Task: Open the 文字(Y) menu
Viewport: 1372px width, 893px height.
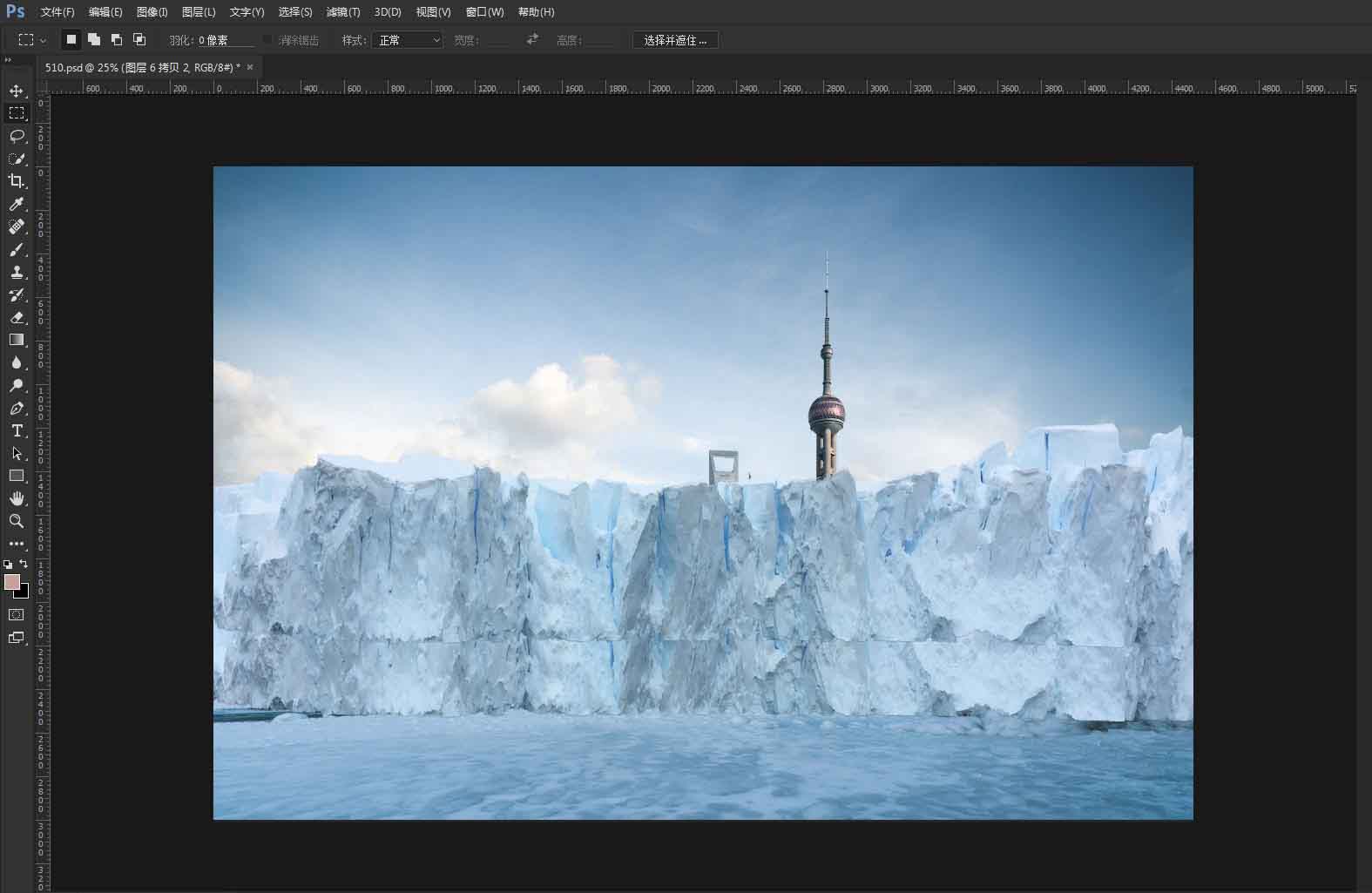Action: point(247,12)
